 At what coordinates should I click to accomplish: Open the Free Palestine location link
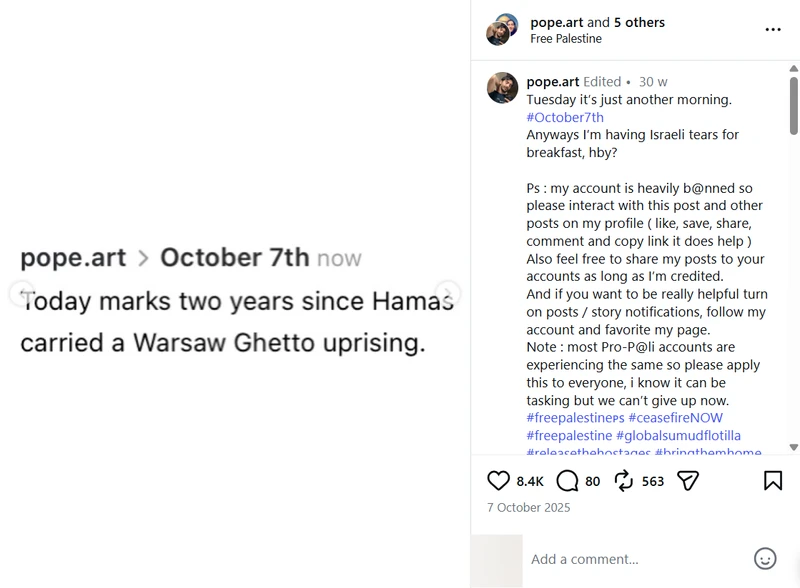566,39
